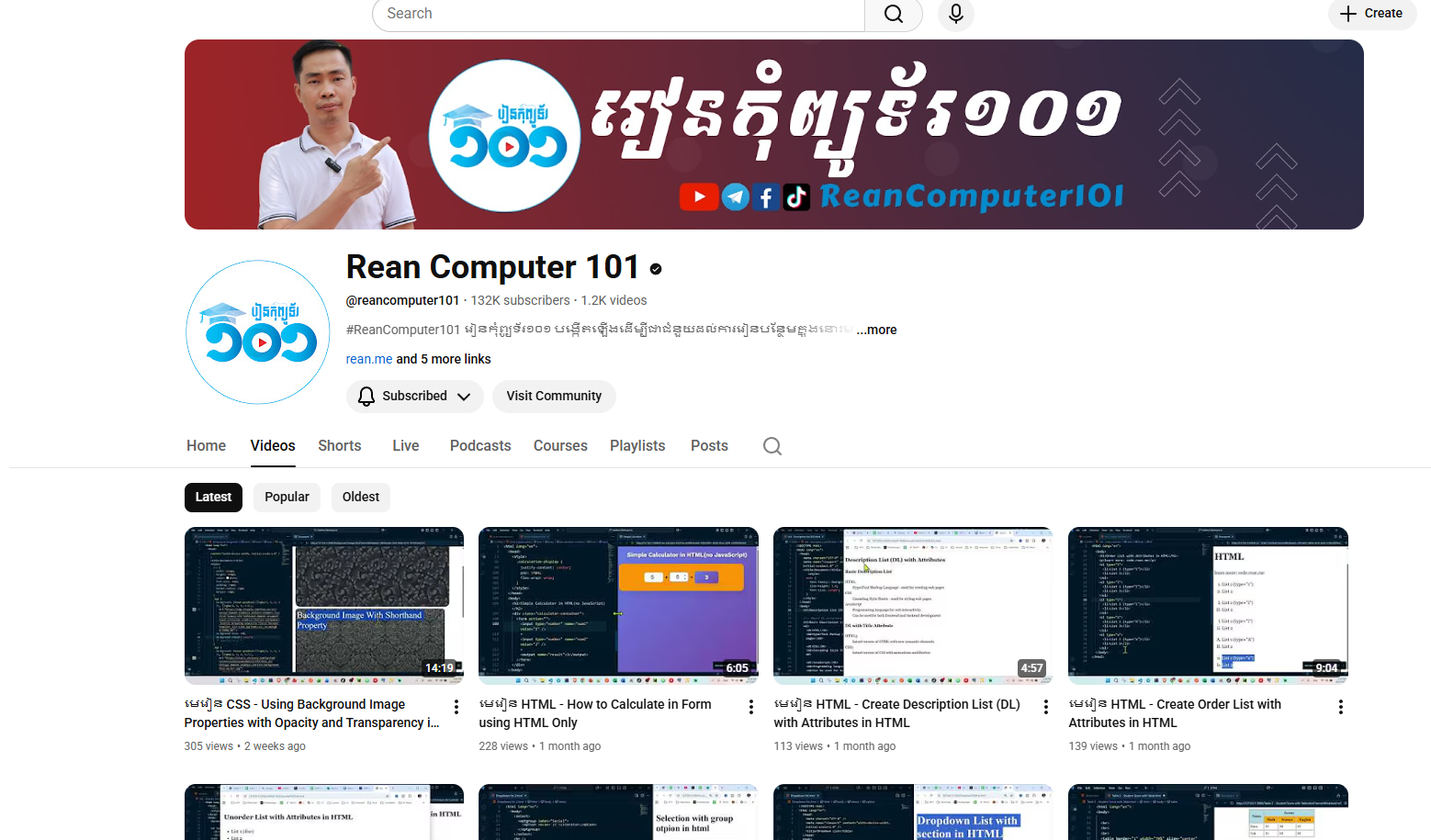Switch to the Shorts tab
This screenshot has width=1431, height=840.
339,445
